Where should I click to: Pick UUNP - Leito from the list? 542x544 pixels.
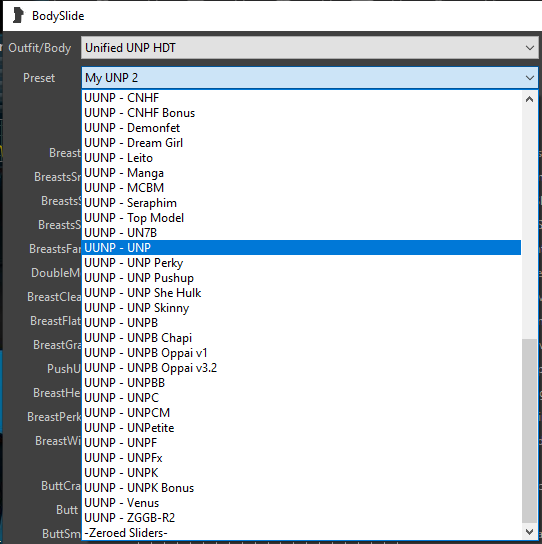(x=301, y=158)
